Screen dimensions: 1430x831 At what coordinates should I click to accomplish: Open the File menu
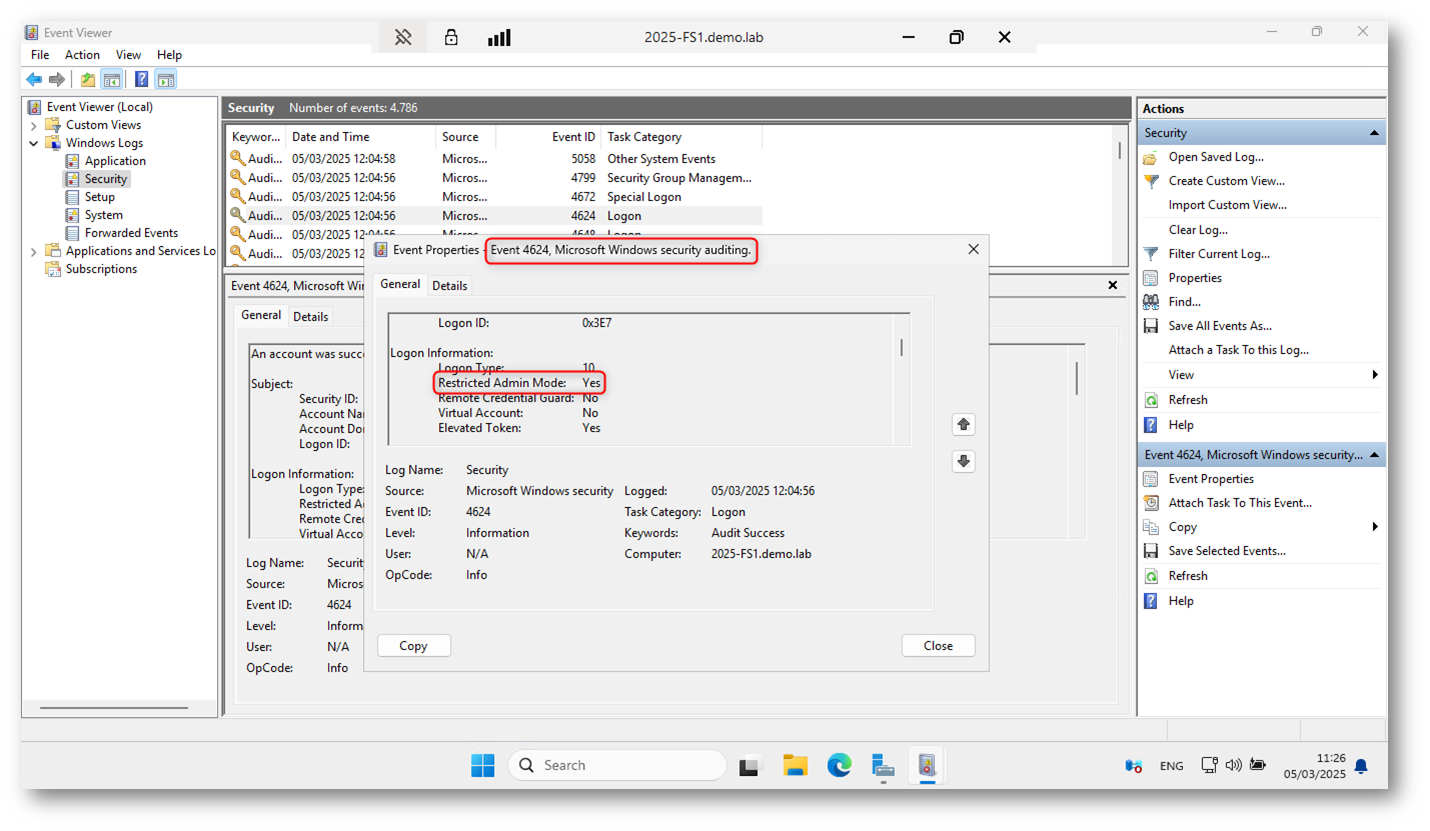tap(40, 55)
